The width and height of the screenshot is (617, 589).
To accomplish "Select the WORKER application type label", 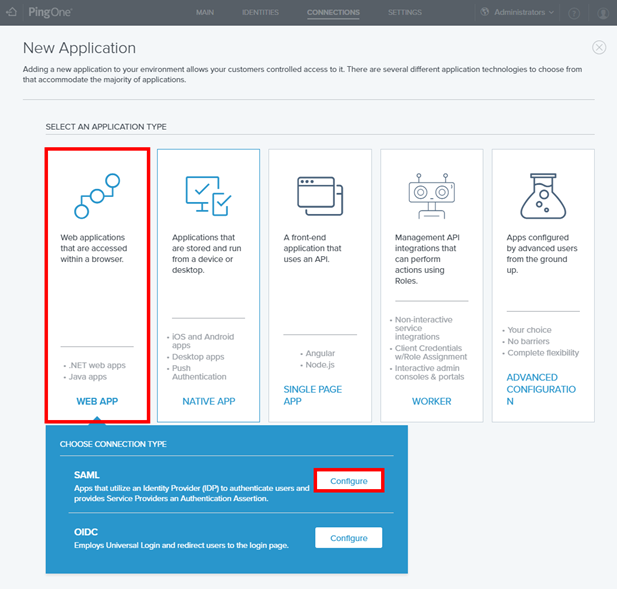I will [x=432, y=401].
